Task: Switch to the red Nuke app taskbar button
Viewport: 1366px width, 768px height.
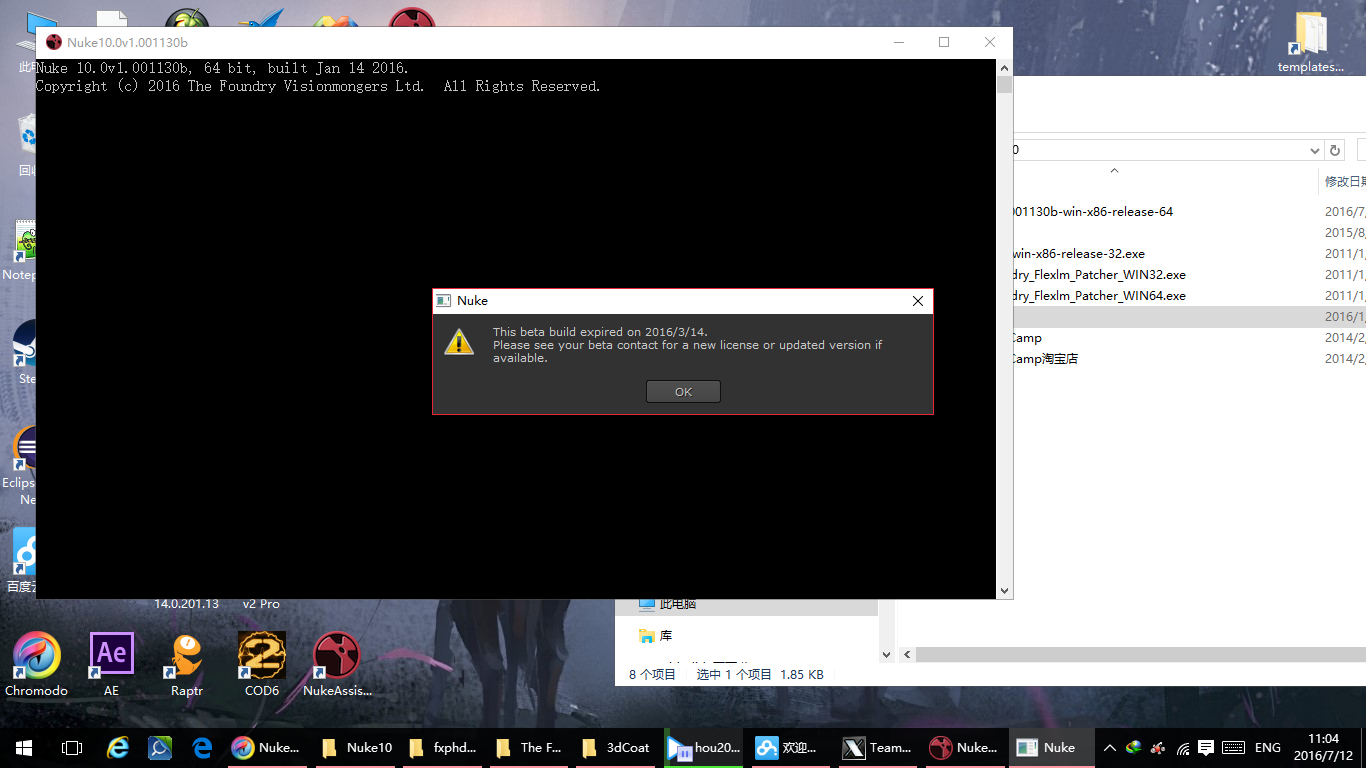Action: tap(964, 747)
